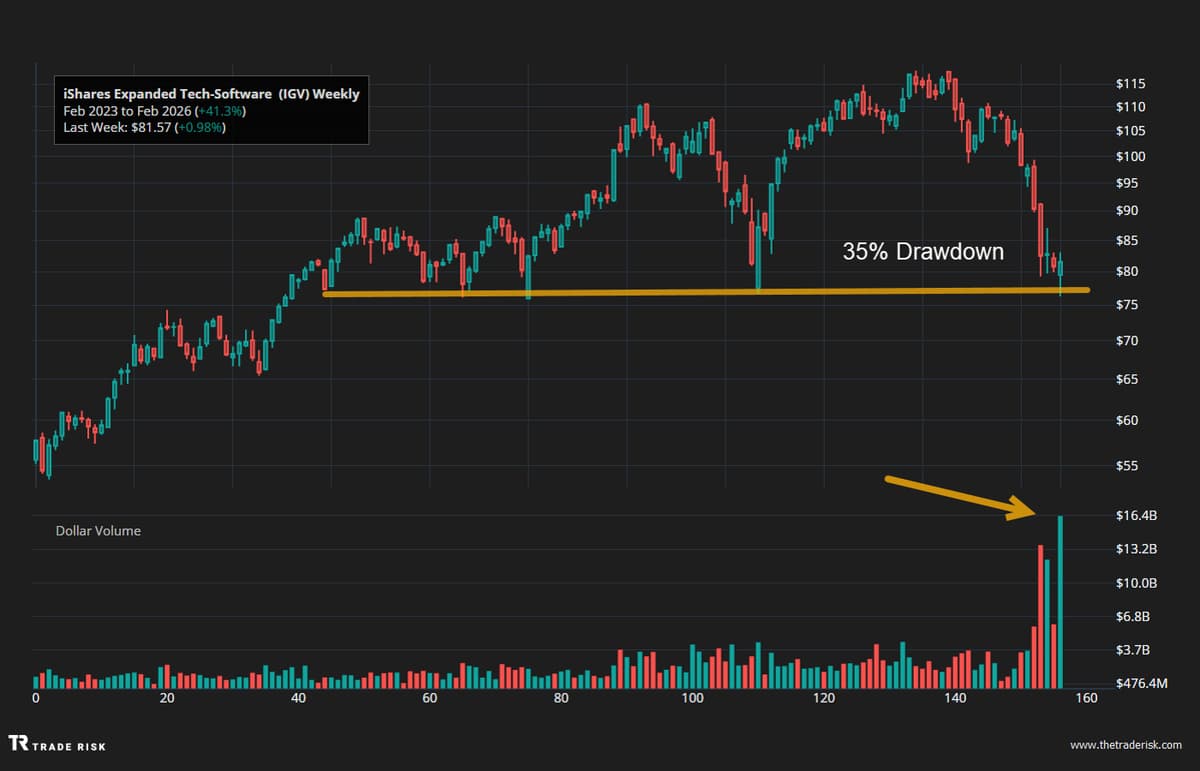Click week 160 on the x-axis
The width and height of the screenshot is (1200, 771).
point(1086,699)
